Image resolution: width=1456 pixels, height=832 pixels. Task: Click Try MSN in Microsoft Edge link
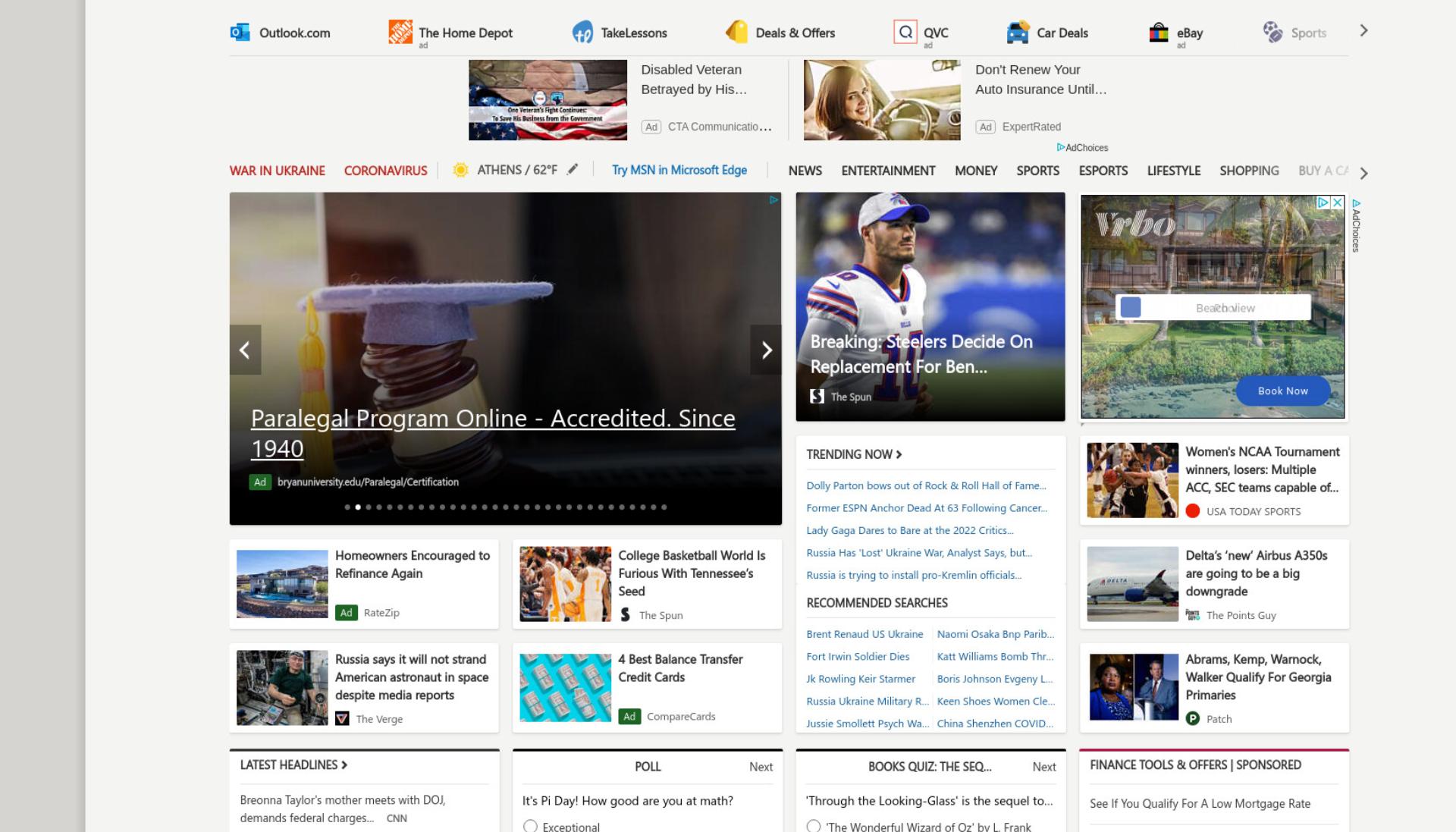[x=679, y=170]
